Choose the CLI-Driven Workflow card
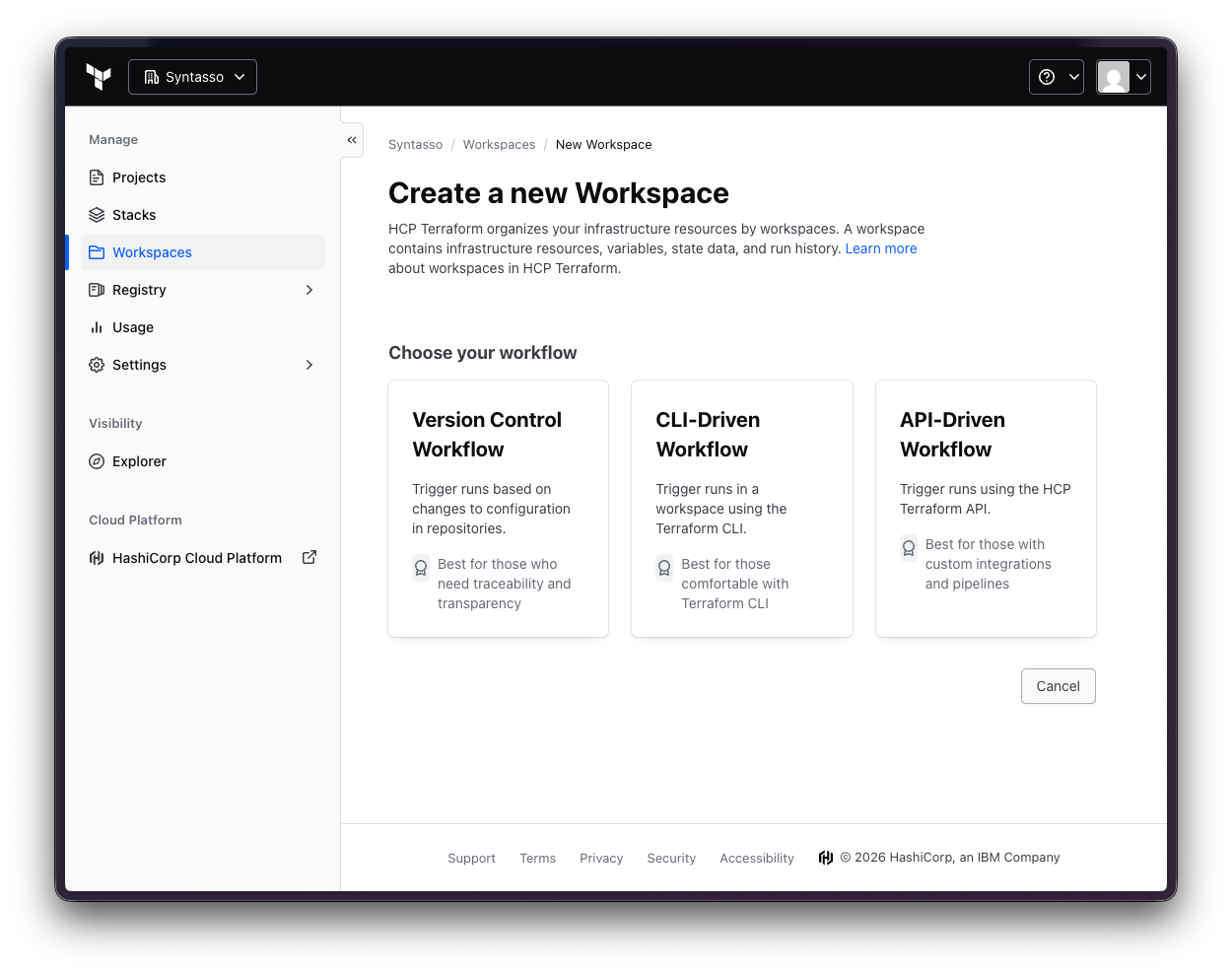The height and width of the screenshot is (974, 1232). (742, 509)
